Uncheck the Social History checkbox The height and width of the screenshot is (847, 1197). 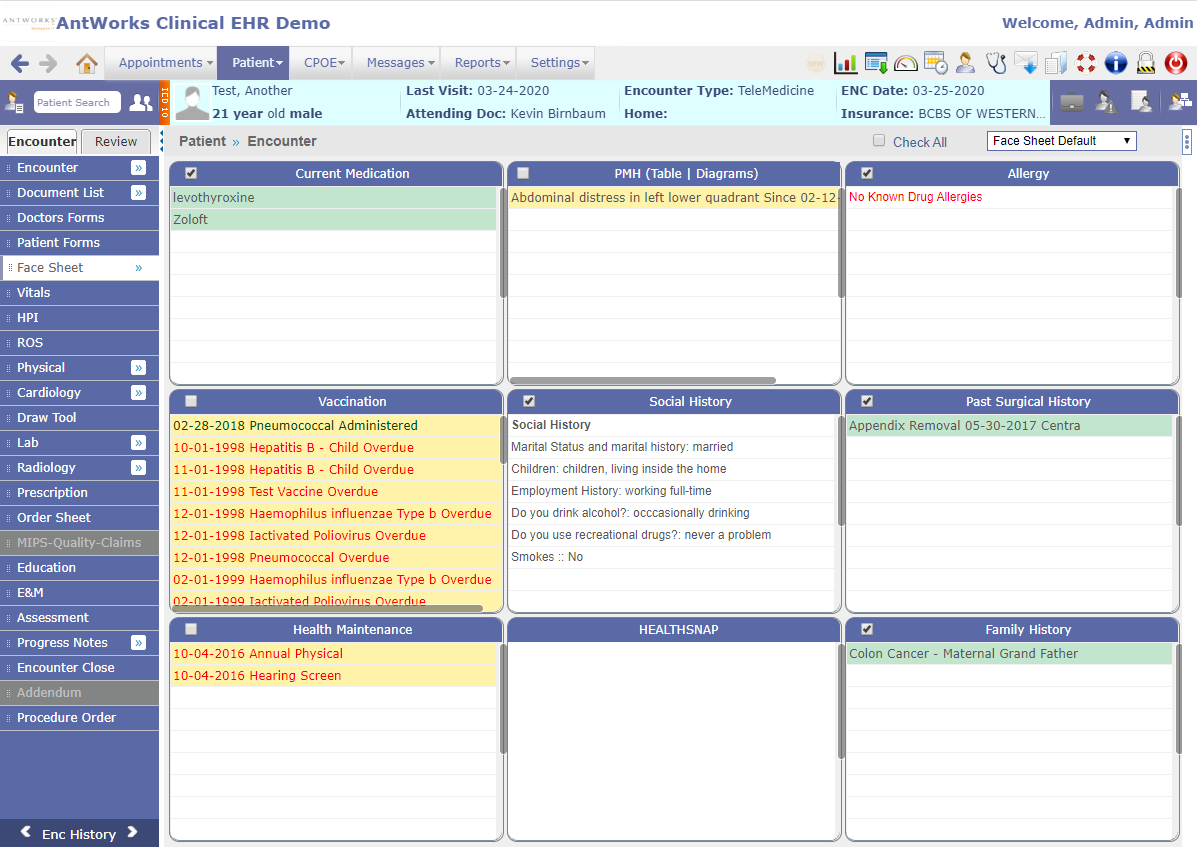[528, 401]
